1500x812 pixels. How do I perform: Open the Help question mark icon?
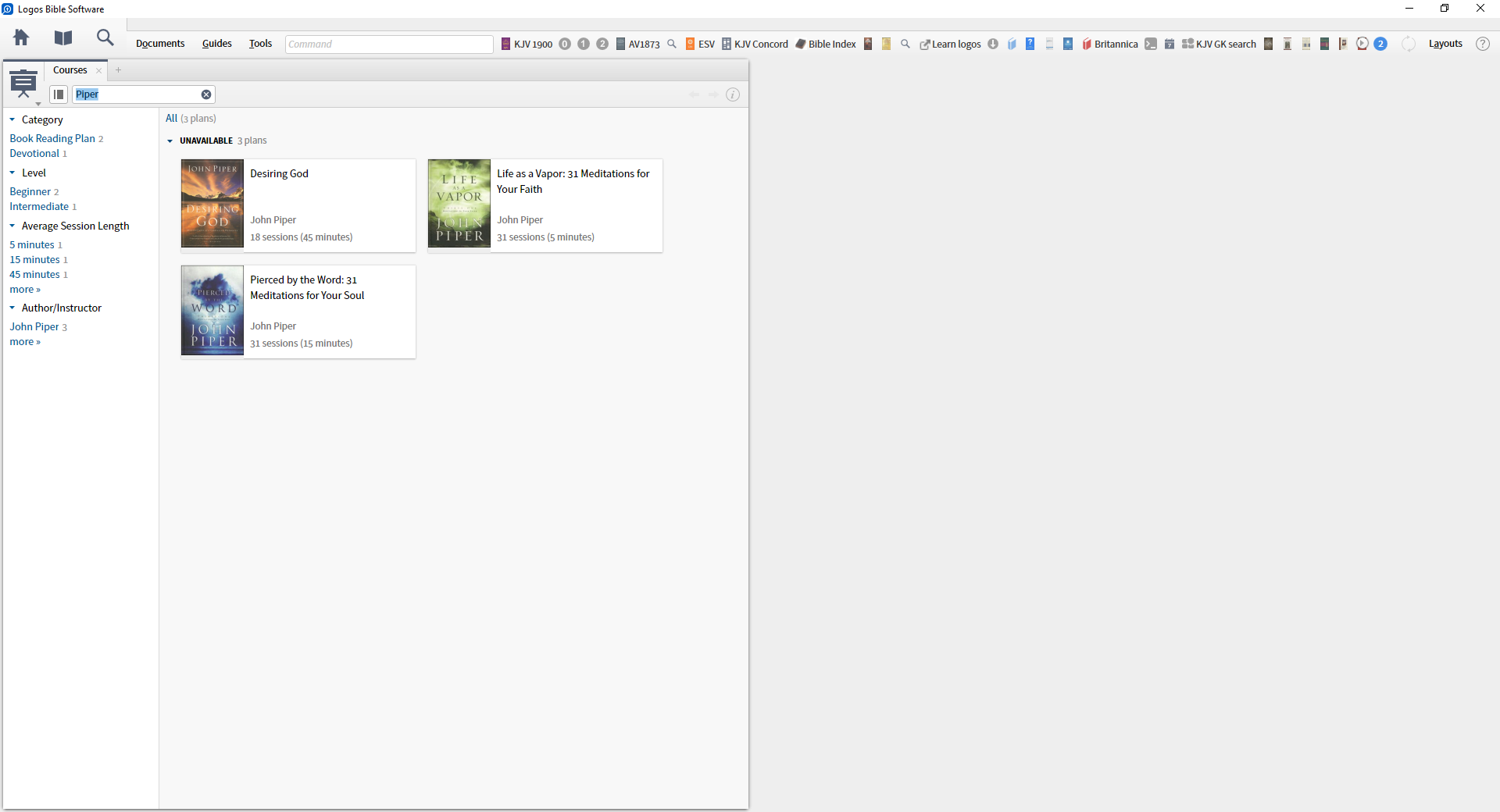tap(1483, 44)
